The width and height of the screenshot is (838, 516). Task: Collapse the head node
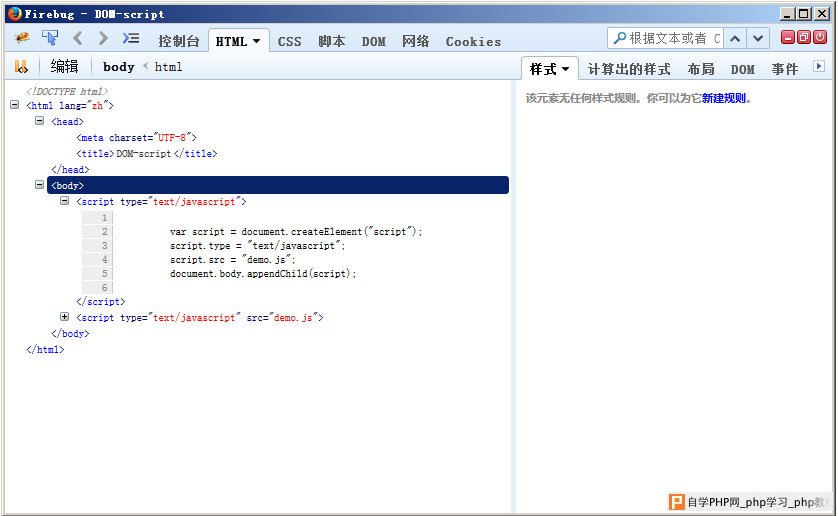click(x=40, y=121)
